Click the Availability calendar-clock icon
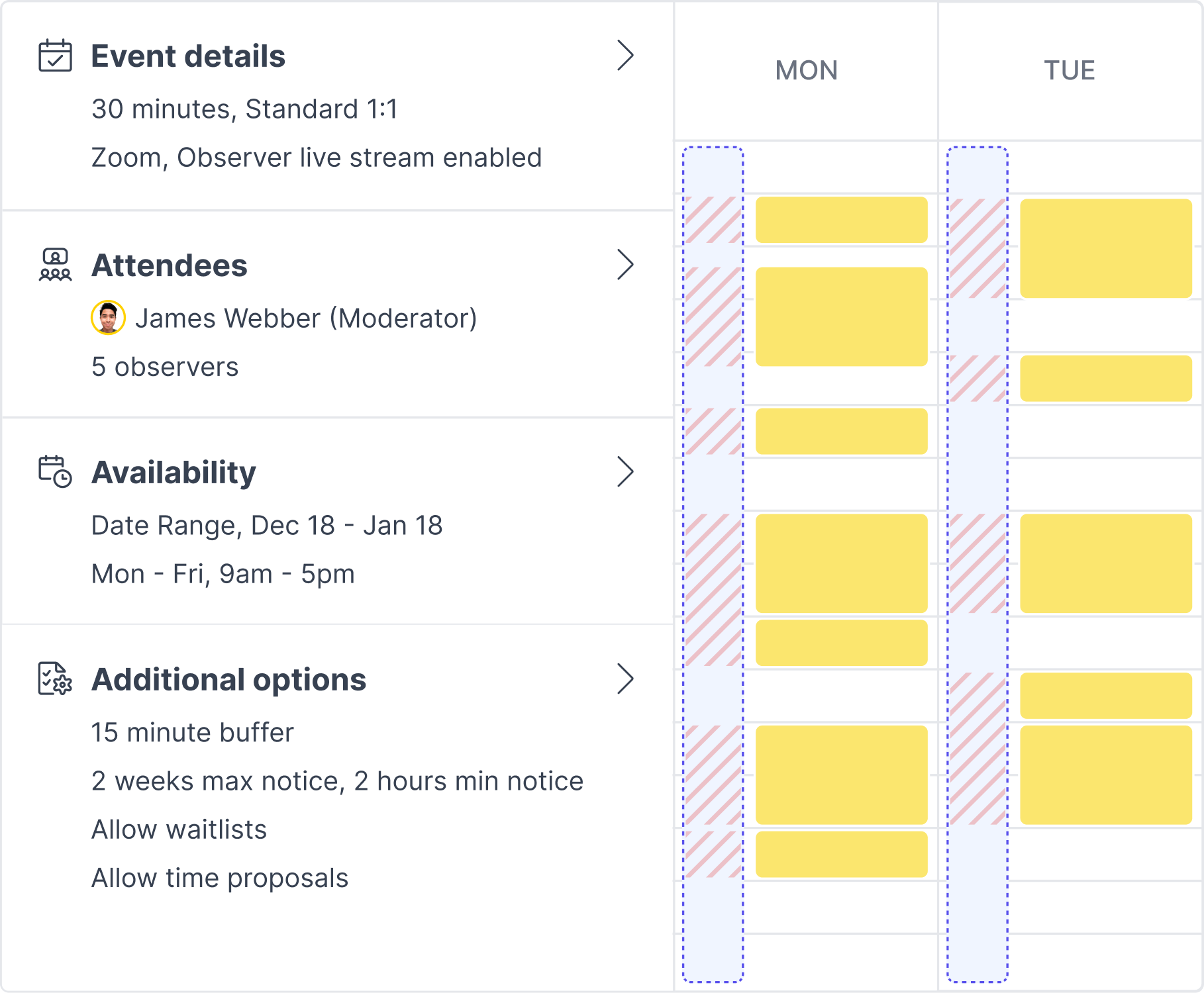Screen dimensions: 1204x993 click(55, 471)
